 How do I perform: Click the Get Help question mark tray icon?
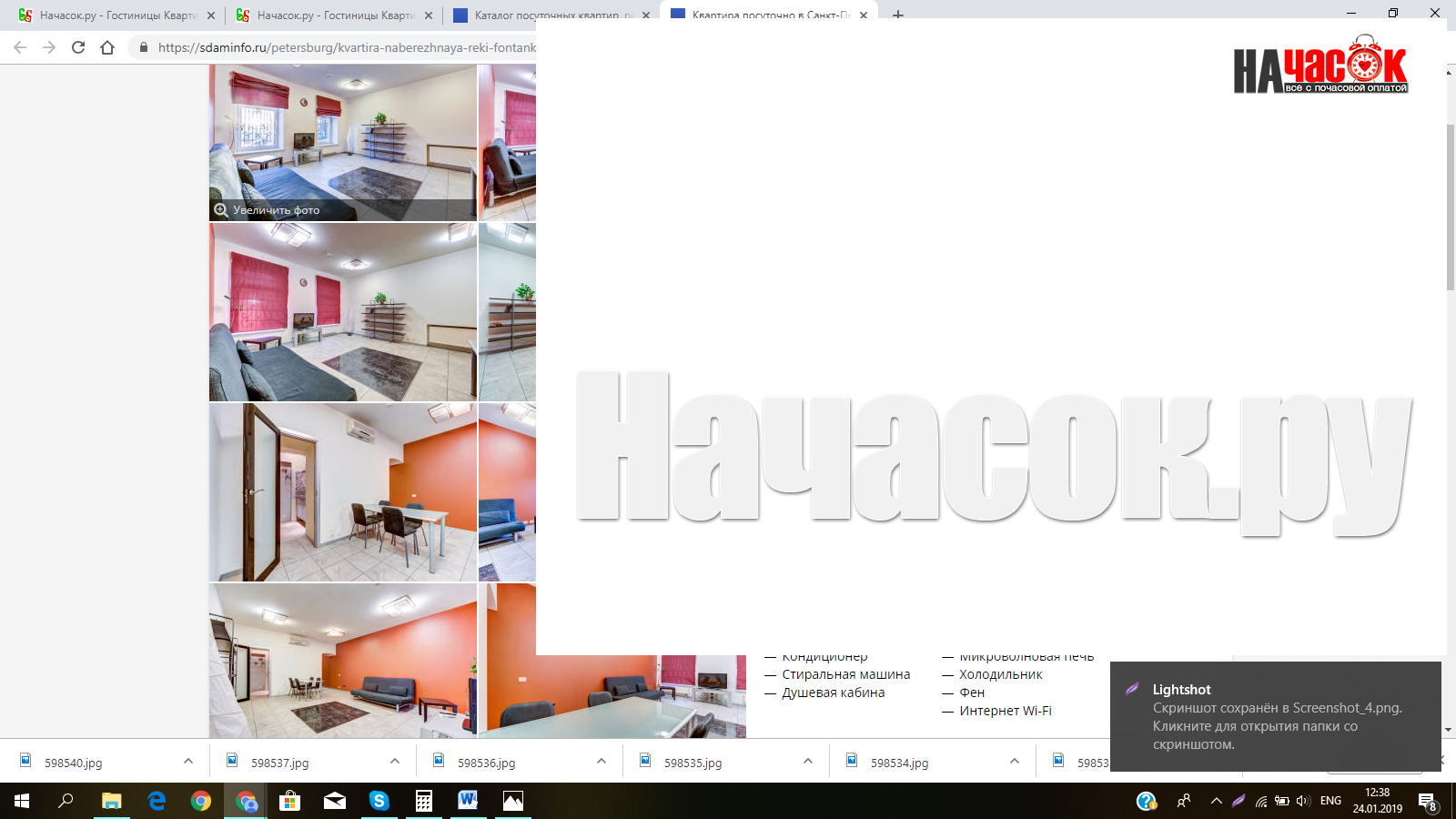pyautogui.click(x=1147, y=801)
